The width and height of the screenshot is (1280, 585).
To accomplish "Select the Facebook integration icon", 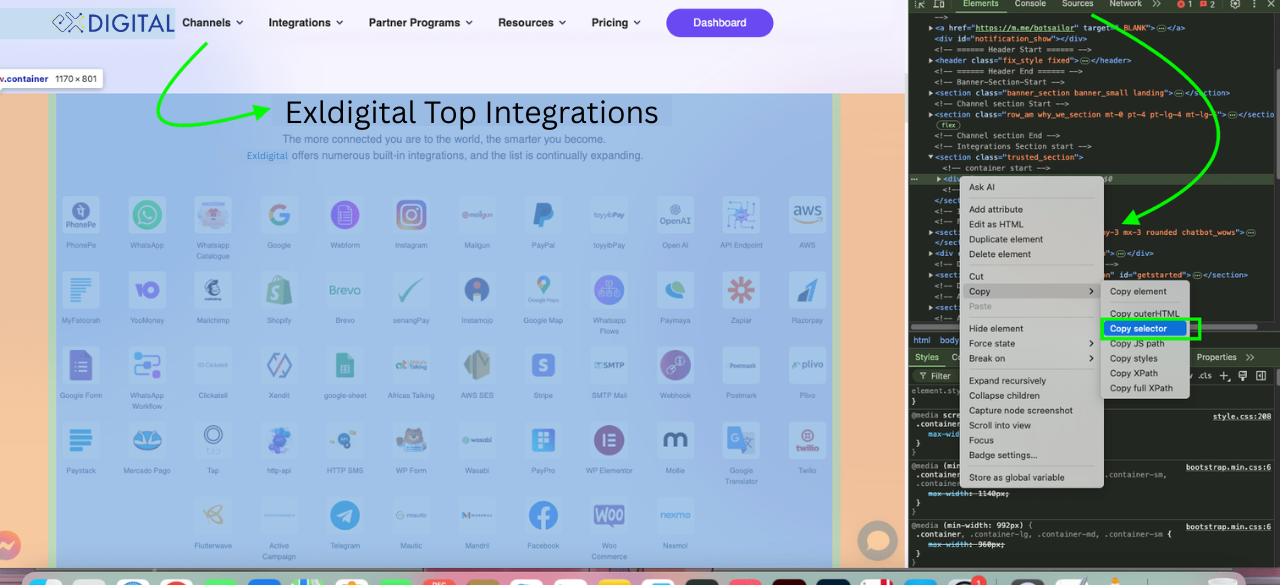I will (x=543, y=515).
